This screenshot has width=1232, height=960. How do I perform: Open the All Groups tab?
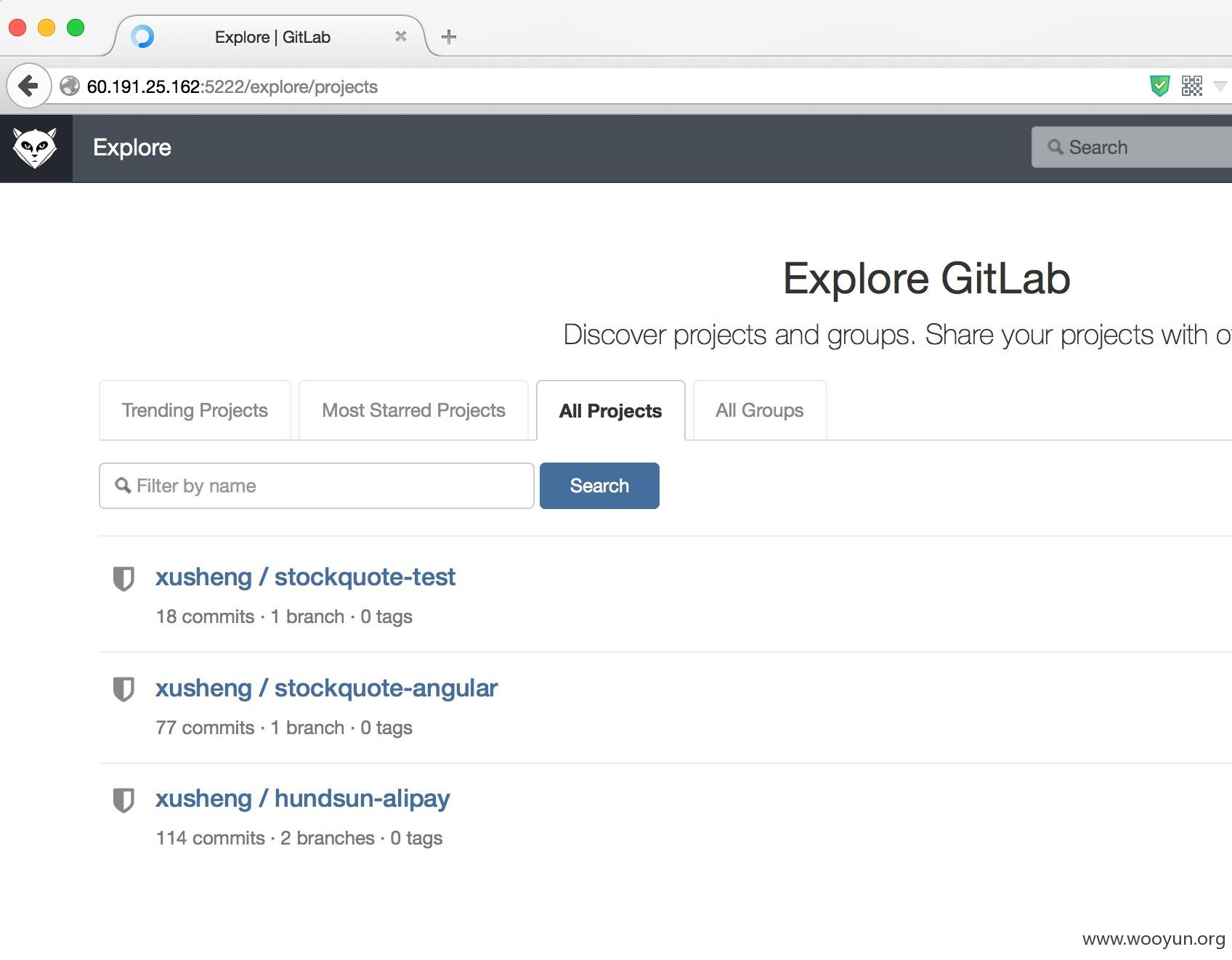760,410
